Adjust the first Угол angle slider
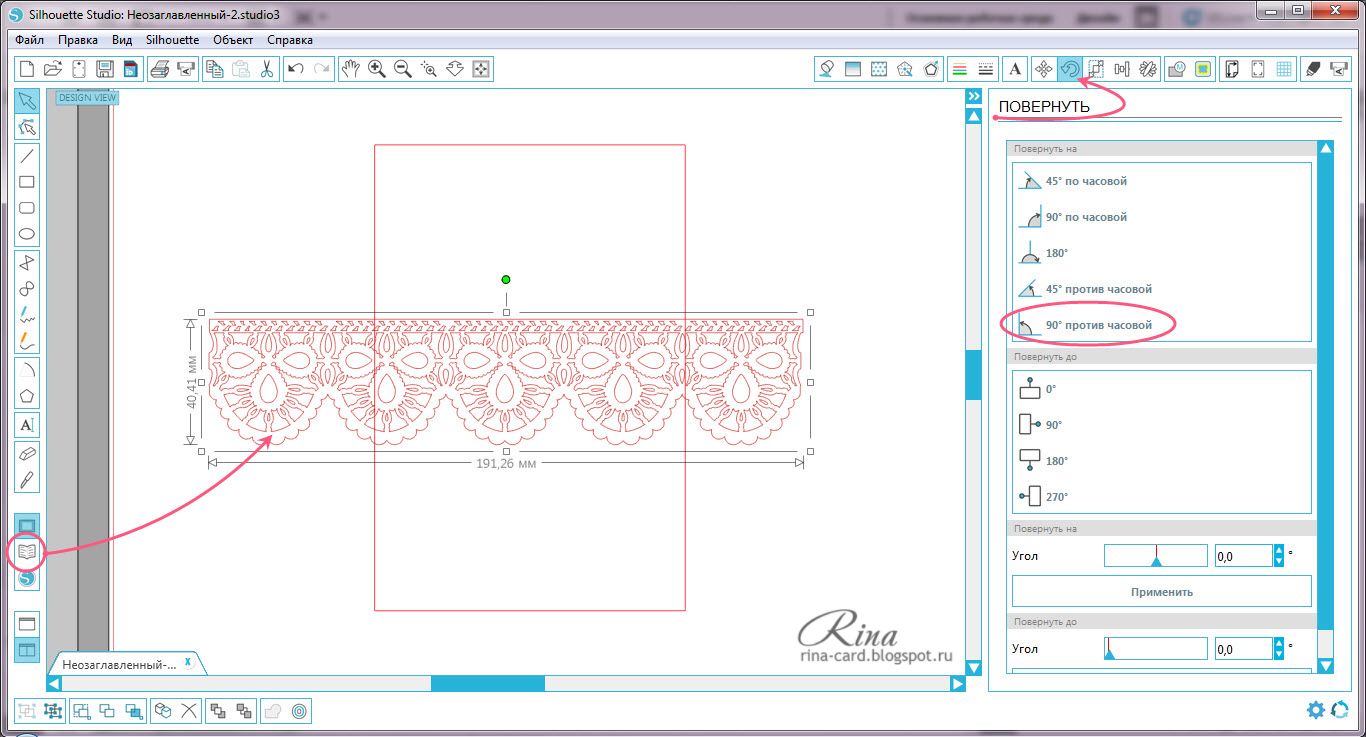The width and height of the screenshot is (1366, 737). pos(1155,556)
